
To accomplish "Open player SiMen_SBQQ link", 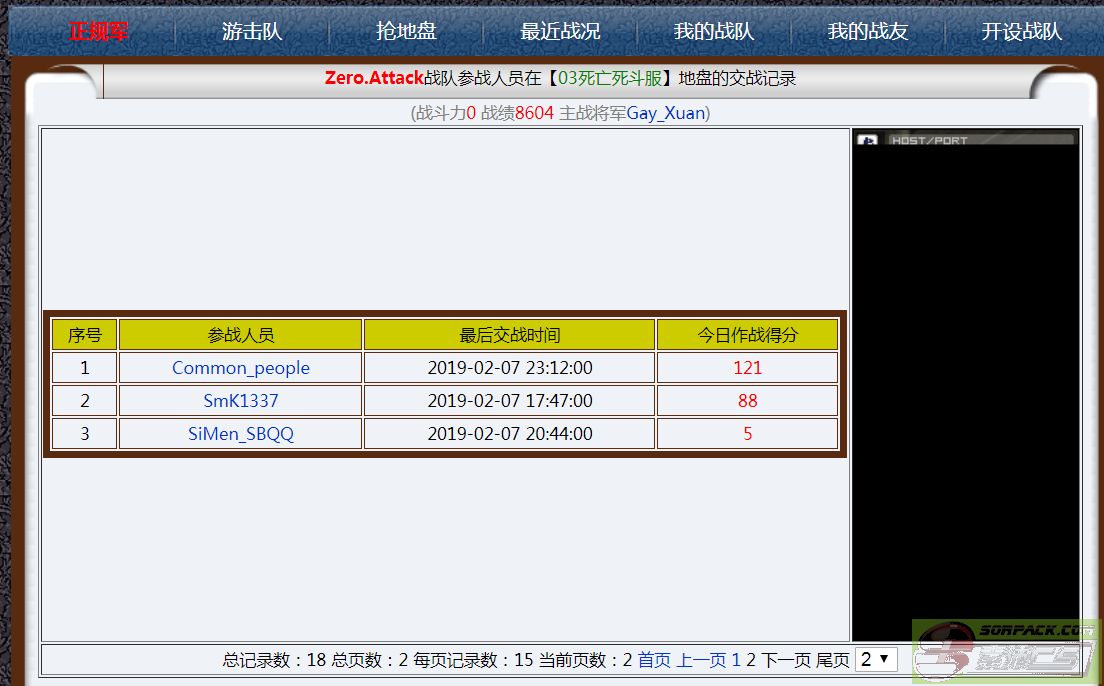I will pyautogui.click(x=241, y=434).
